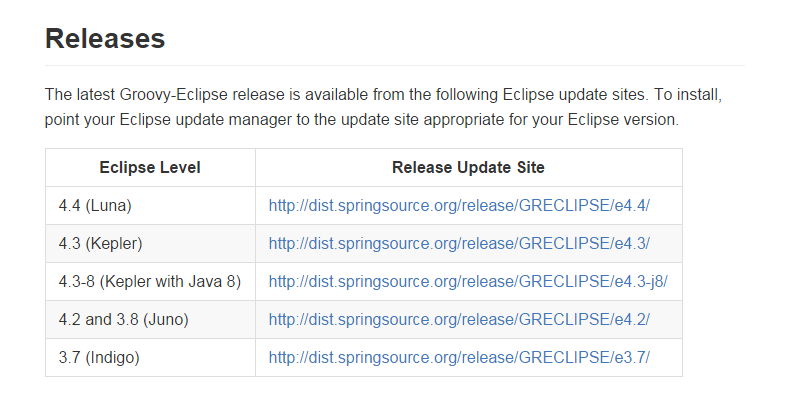Open the e3.7 Indigo update site link
This screenshot has width=803, height=397.
pos(459,357)
